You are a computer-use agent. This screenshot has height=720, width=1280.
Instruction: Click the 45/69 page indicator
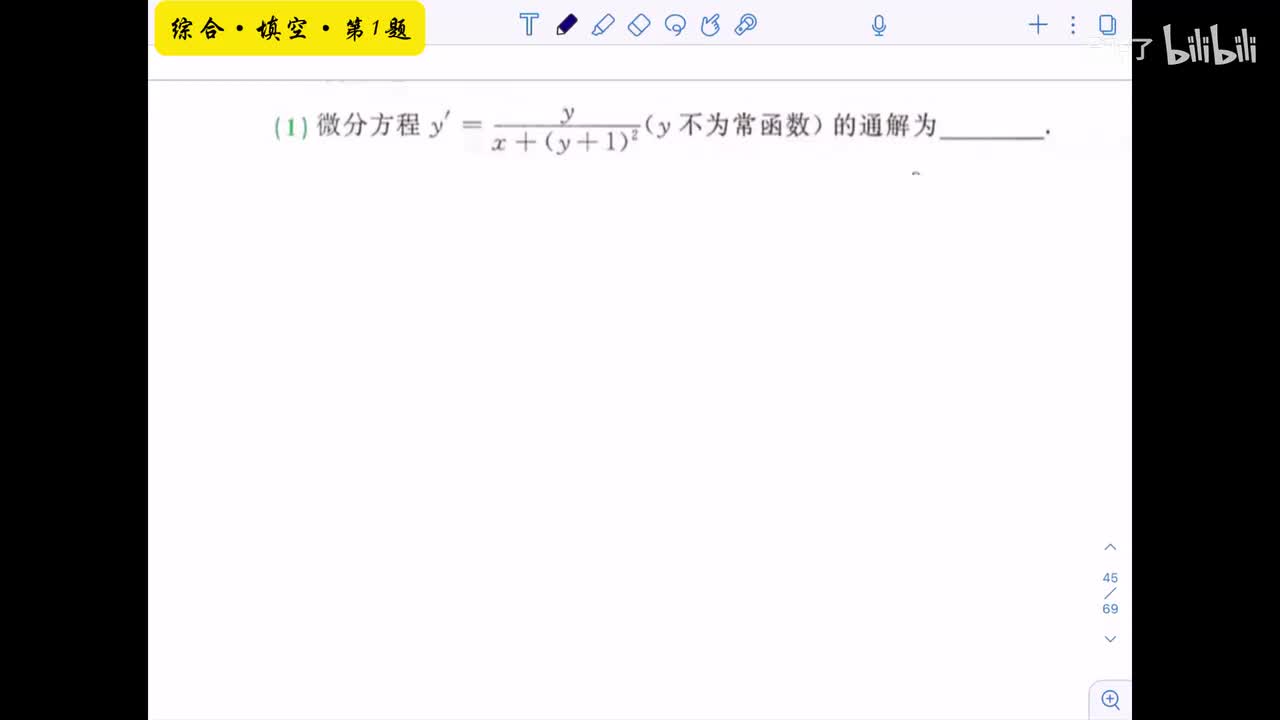1110,593
